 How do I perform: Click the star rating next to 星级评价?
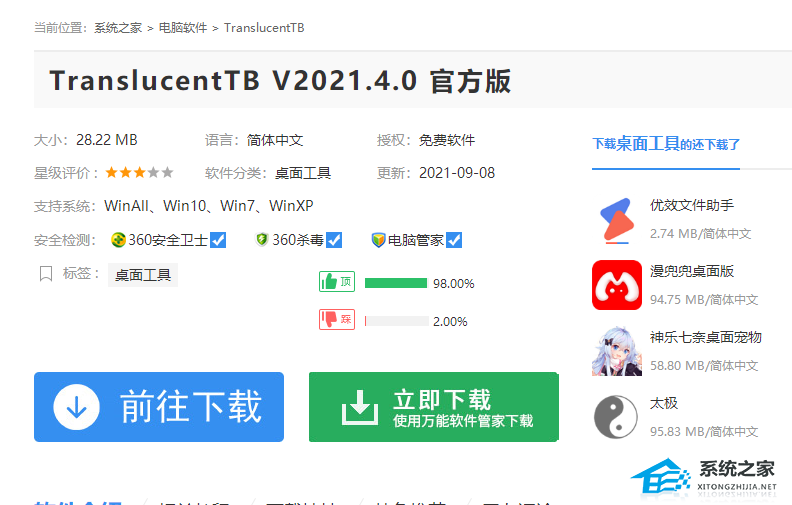pos(139,172)
